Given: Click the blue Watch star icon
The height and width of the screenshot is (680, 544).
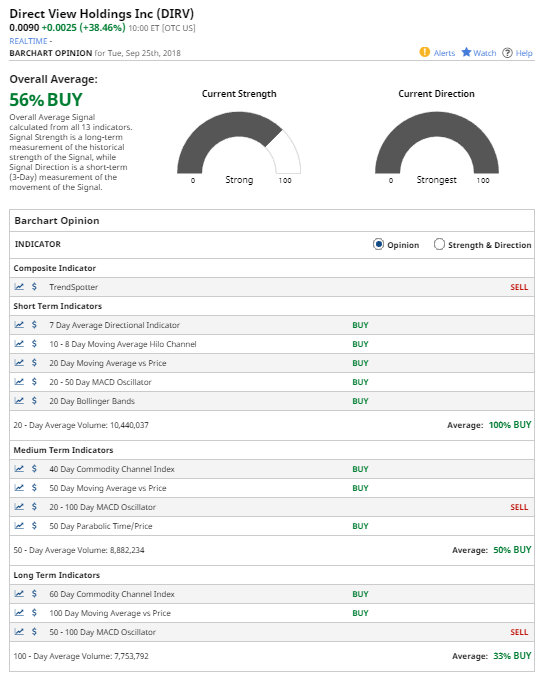Looking at the screenshot, I should [x=466, y=52].
